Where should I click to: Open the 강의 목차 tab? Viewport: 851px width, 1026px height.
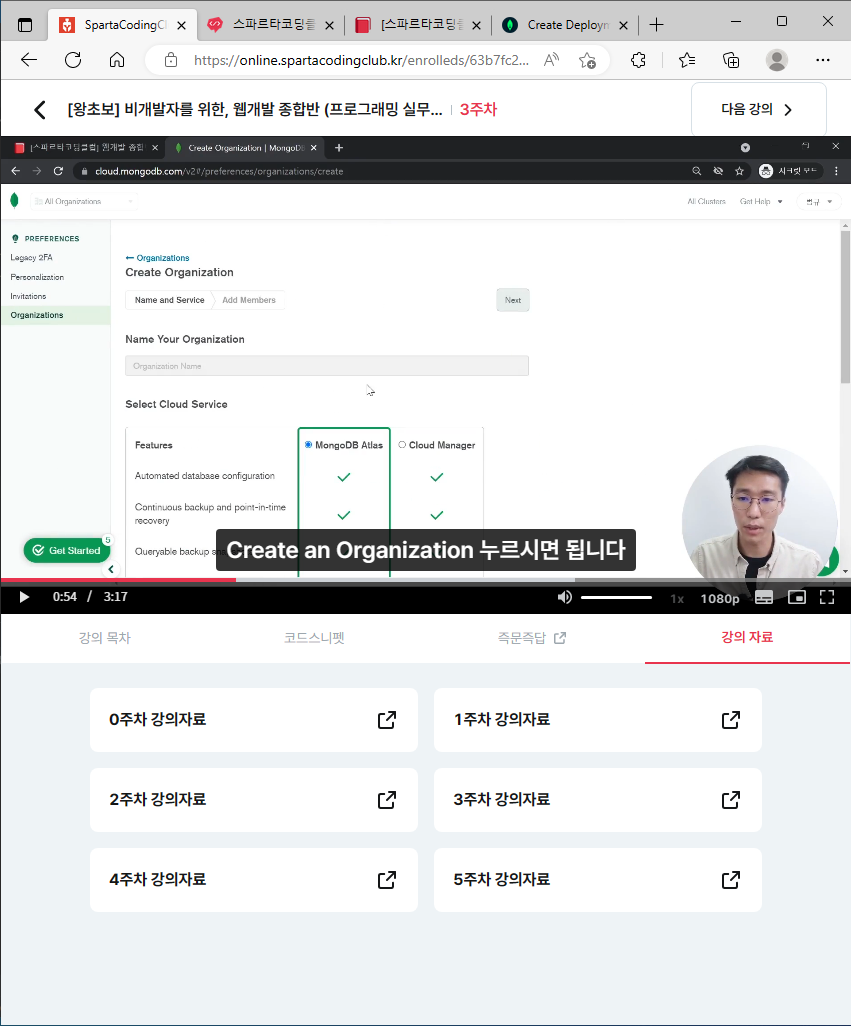pos(105,637)
